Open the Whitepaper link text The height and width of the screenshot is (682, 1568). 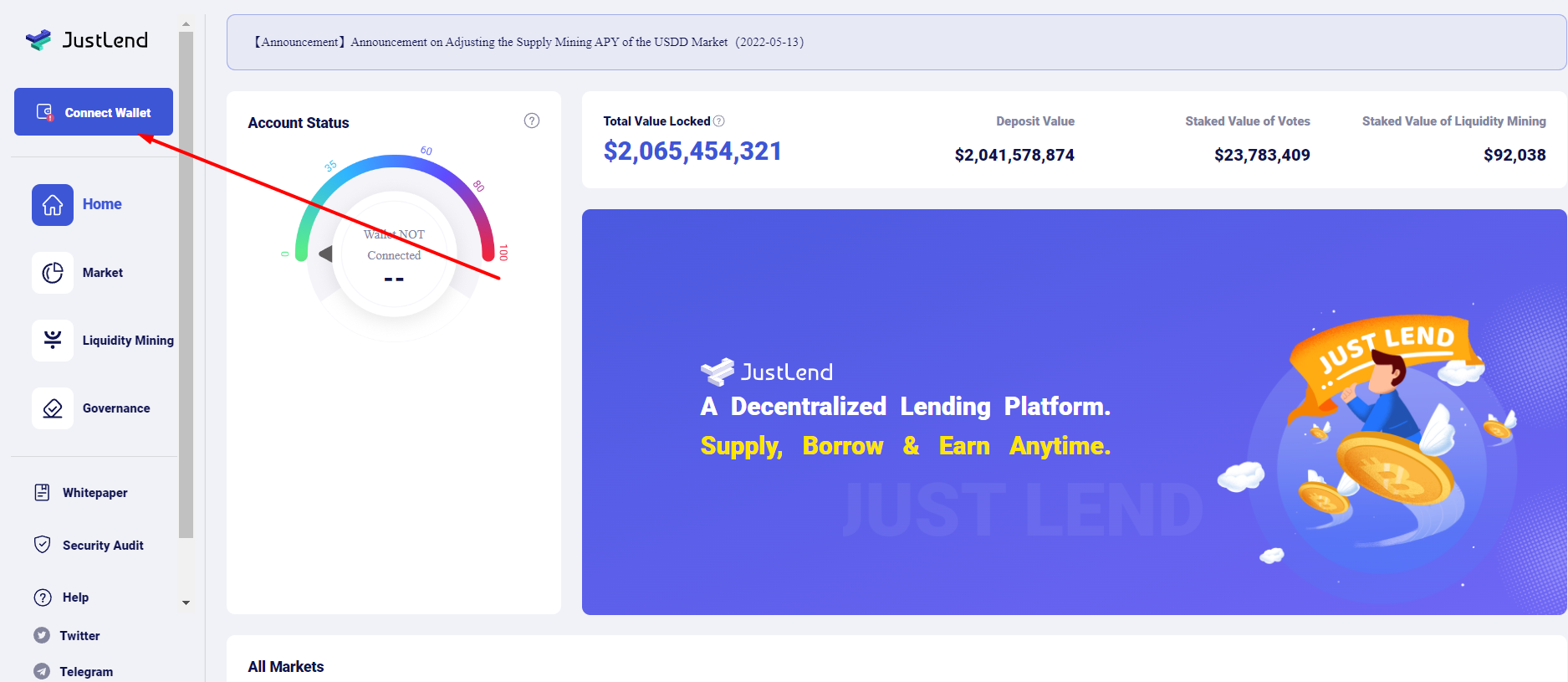(95, 493)
